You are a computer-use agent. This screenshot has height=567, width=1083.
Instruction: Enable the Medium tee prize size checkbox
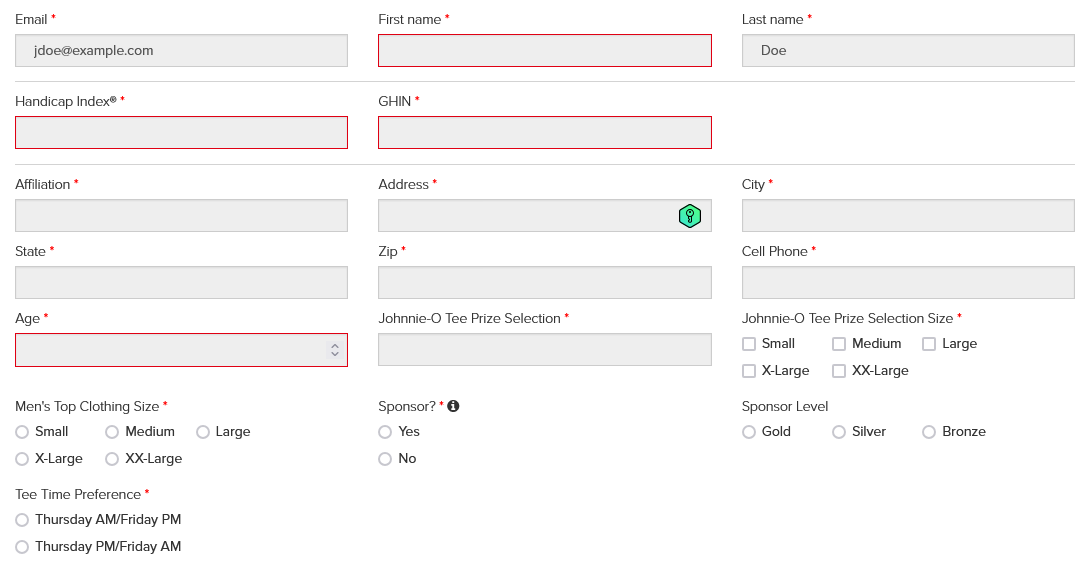click(x=839, y=344)
